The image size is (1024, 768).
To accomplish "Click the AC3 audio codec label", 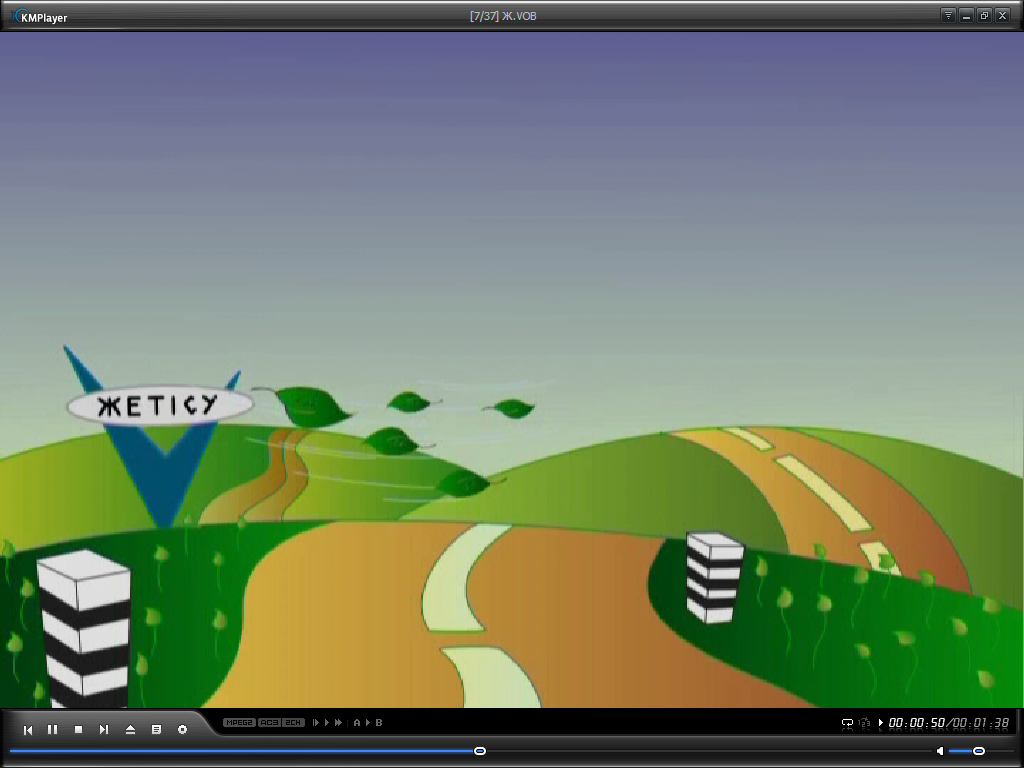I will tap(269, 722).
